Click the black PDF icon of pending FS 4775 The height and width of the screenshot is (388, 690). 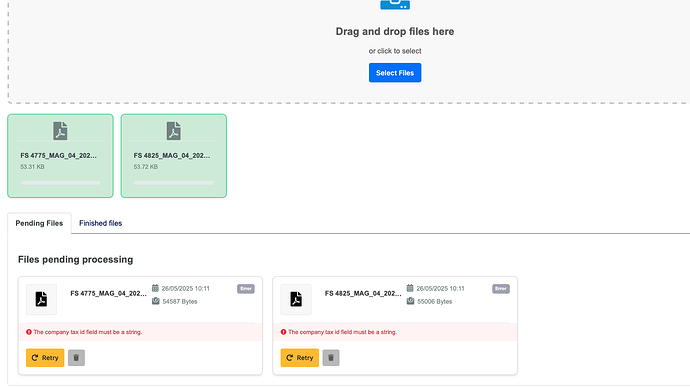click(41, 299)
